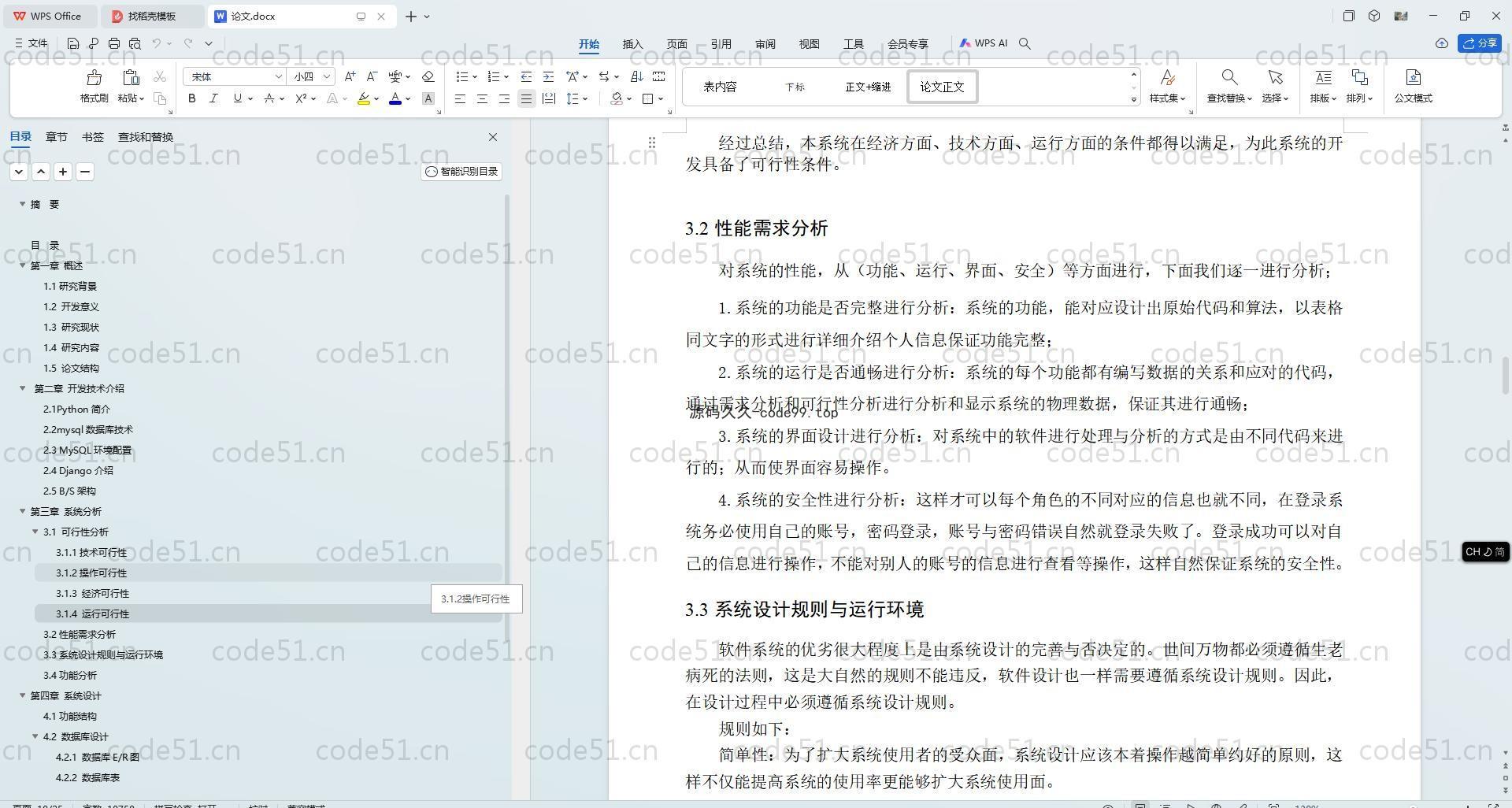Click the 公文模式 document icon
This screenshot has width=1512, height=808.
(1413, 77)
